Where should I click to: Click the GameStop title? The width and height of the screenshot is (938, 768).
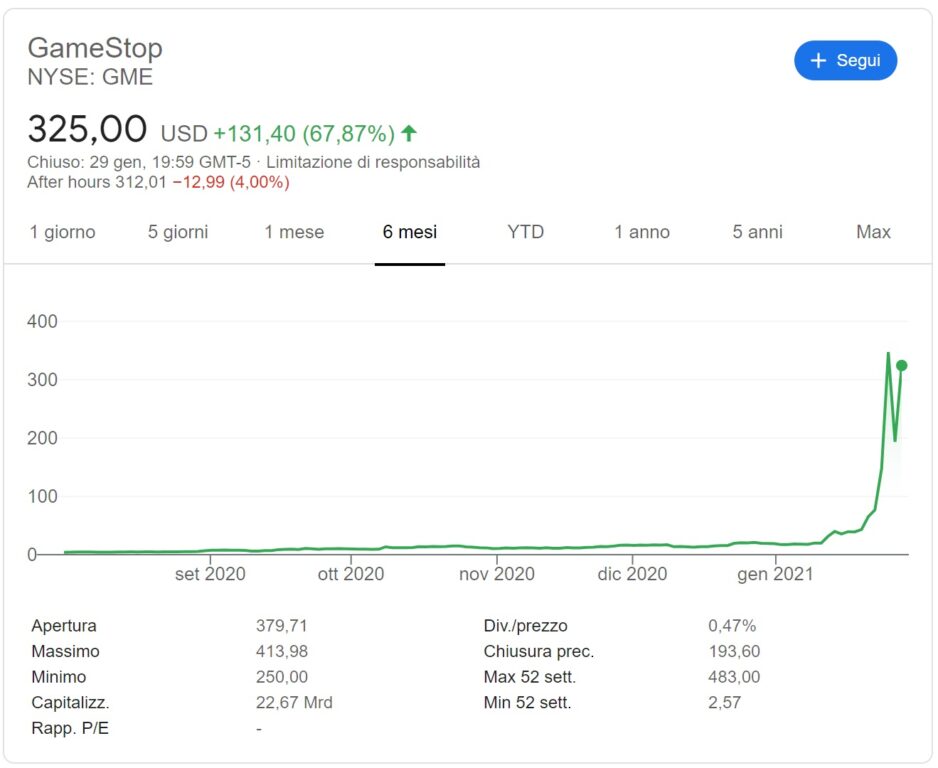point(95,48)
